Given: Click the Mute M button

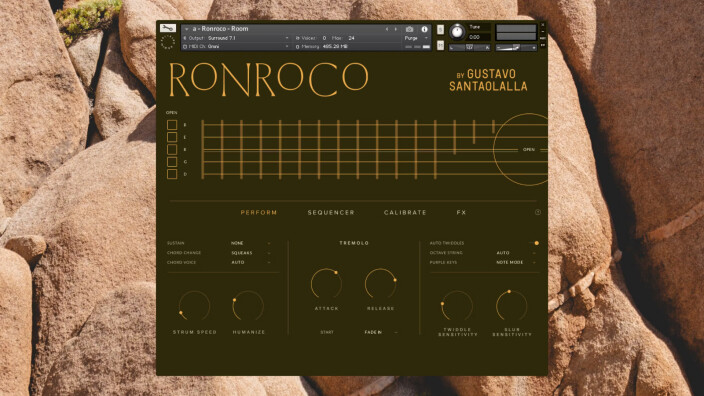Looking at the screenshot, I should tap(440, 45).
